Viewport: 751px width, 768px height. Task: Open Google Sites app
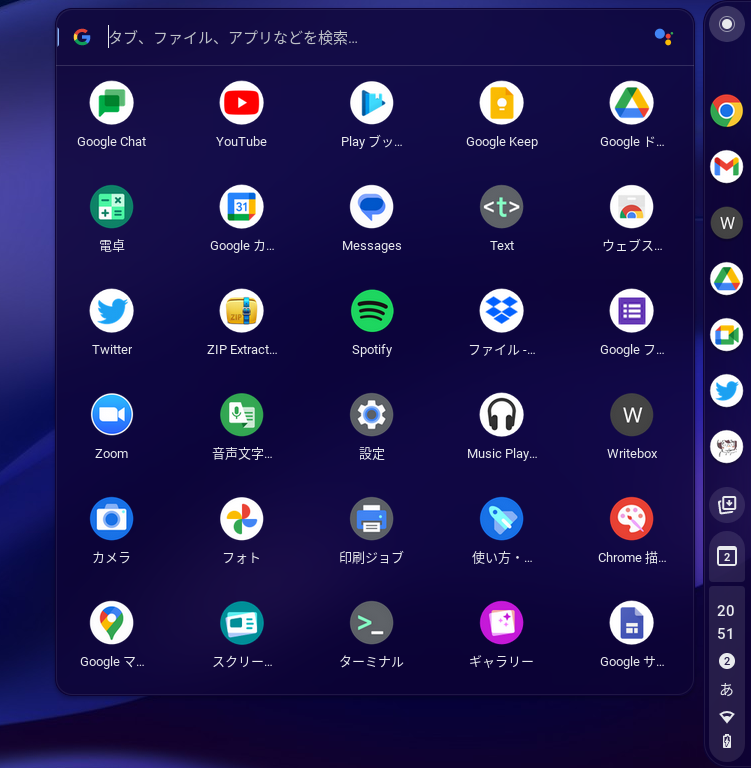coord(631,623)
